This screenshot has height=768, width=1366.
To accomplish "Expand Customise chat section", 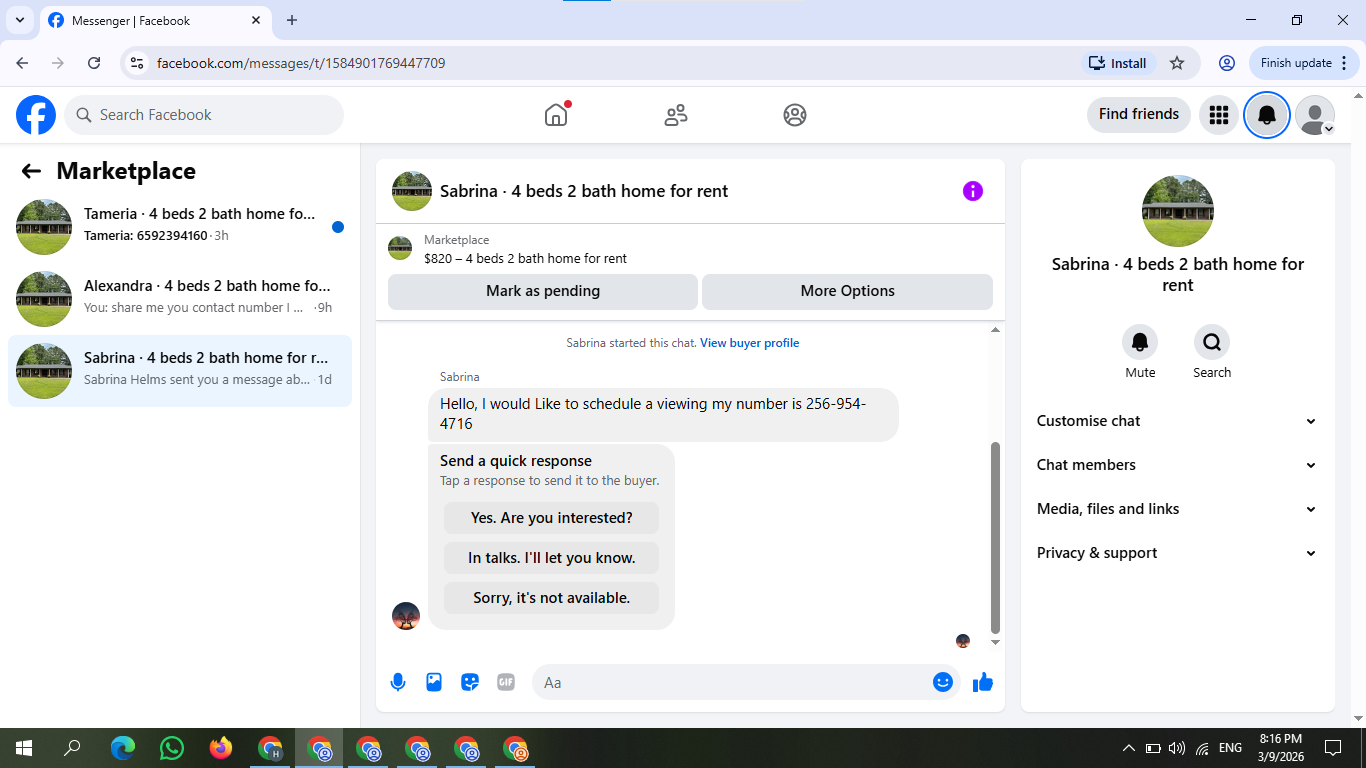I will (1177, 421).
